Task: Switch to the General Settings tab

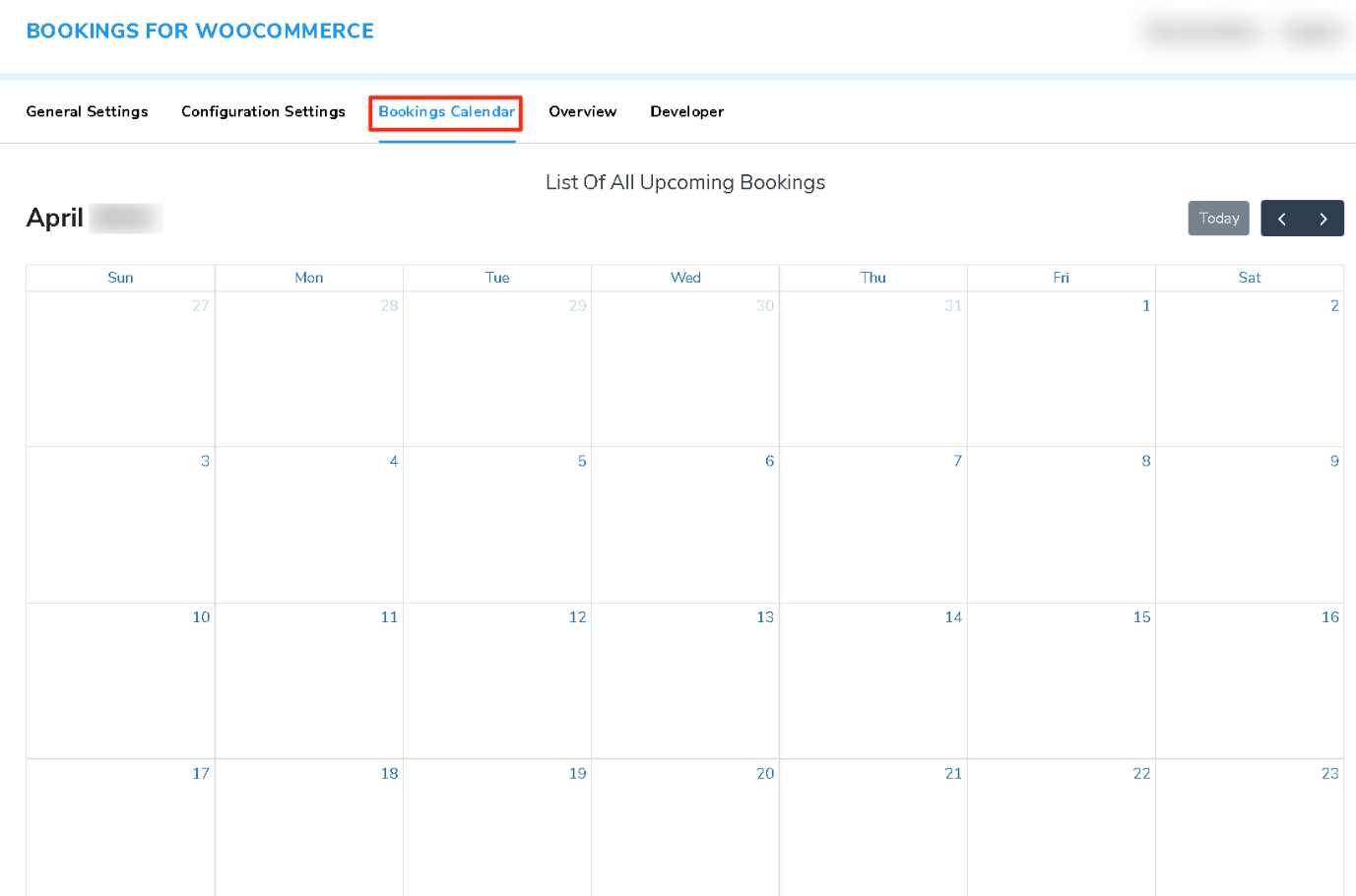Action: 87,111
